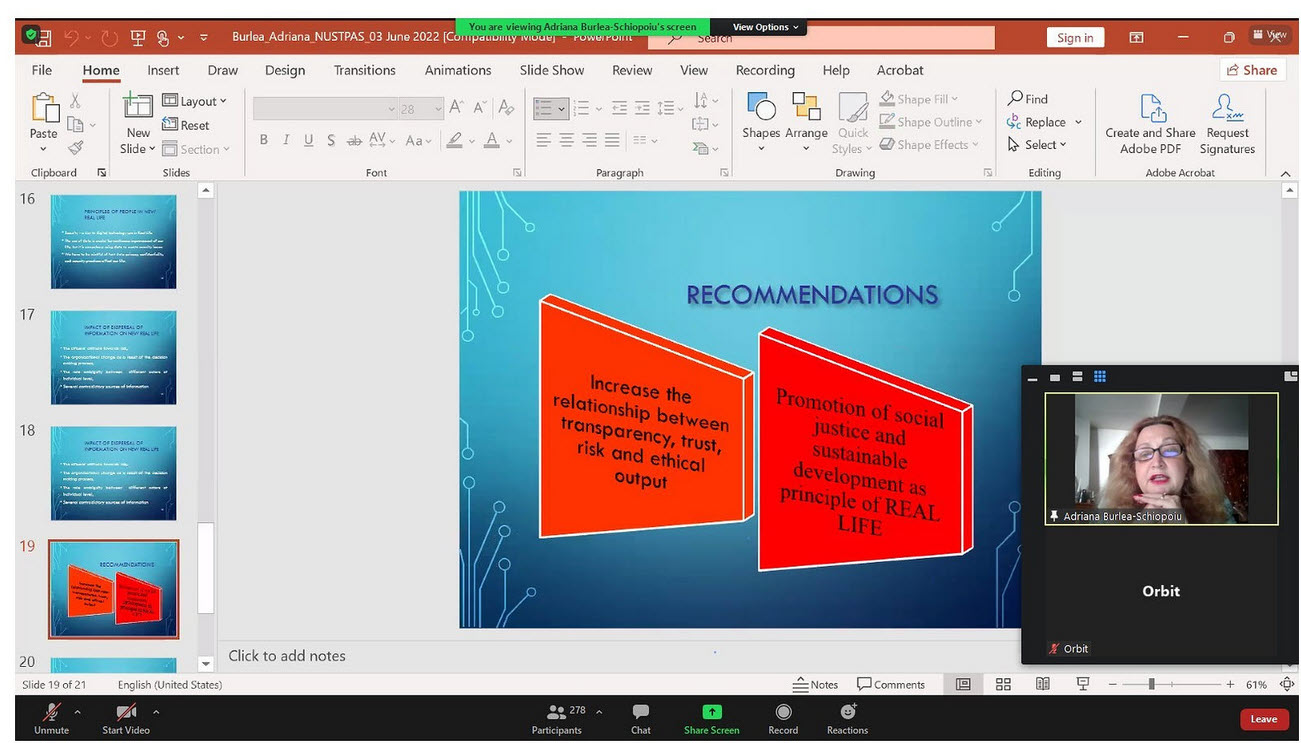Unmute the microphone in Zoom
The width and height of the screenshot is (1301, 743).
[51, 718]
